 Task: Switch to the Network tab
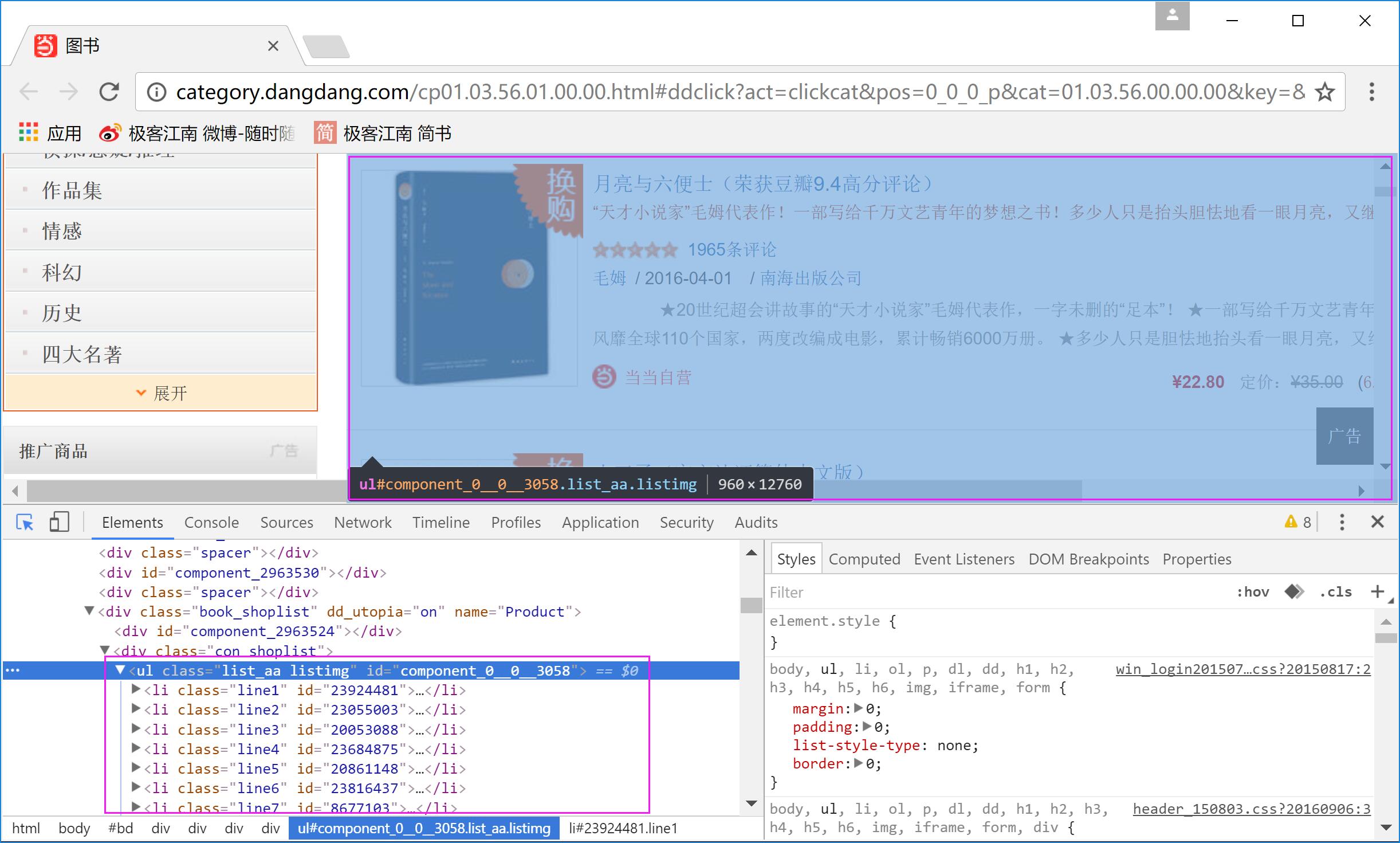point(363,523)
